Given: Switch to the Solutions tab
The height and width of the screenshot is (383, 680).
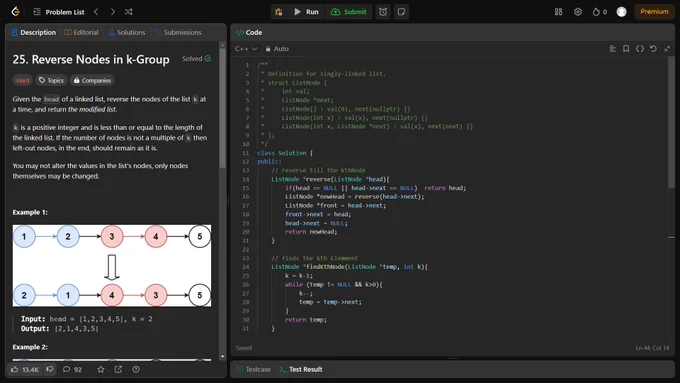Looking at the screenshot, I should [127, 33].
